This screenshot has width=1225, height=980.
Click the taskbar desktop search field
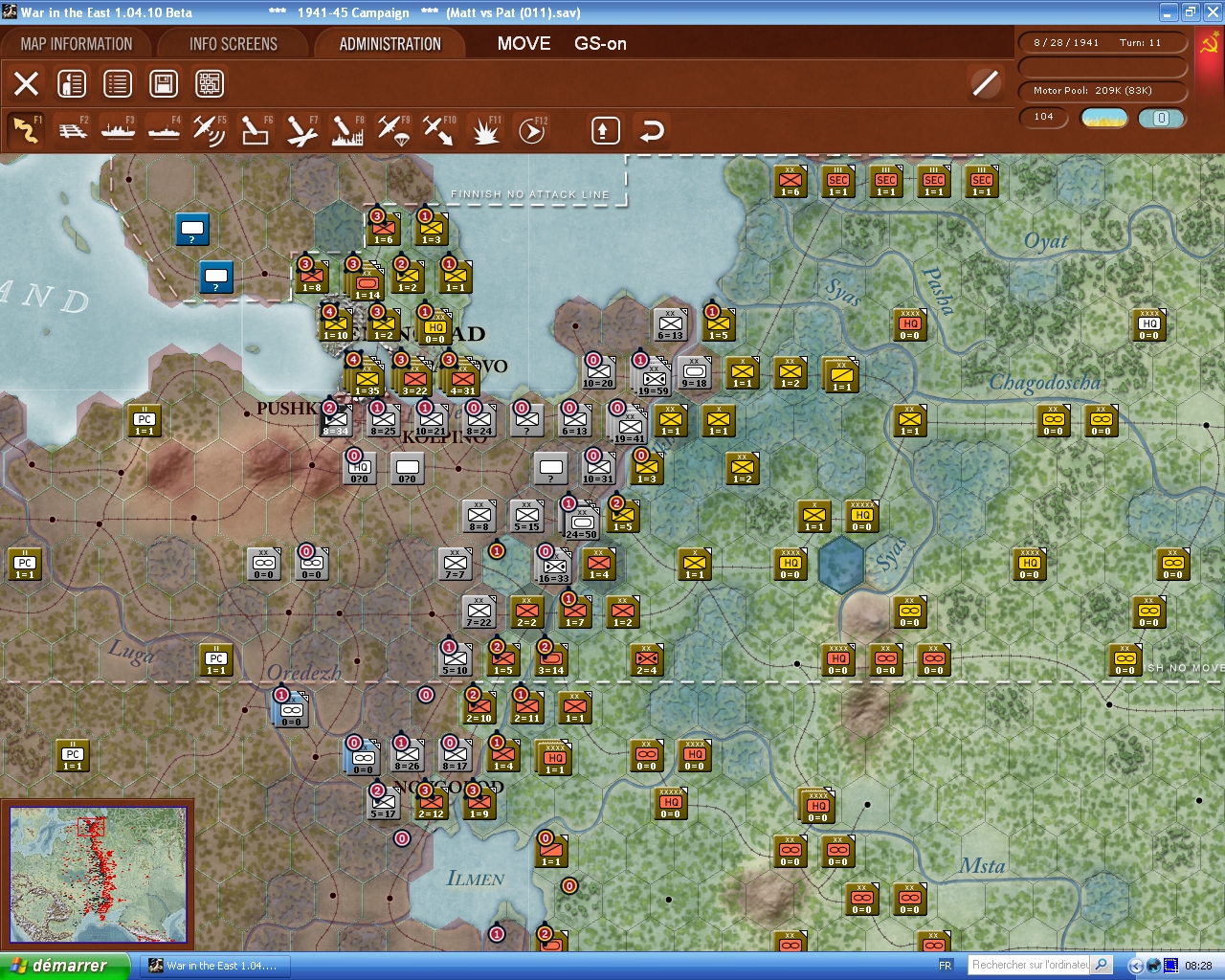pyautogui.click(x=1029, y=965)
